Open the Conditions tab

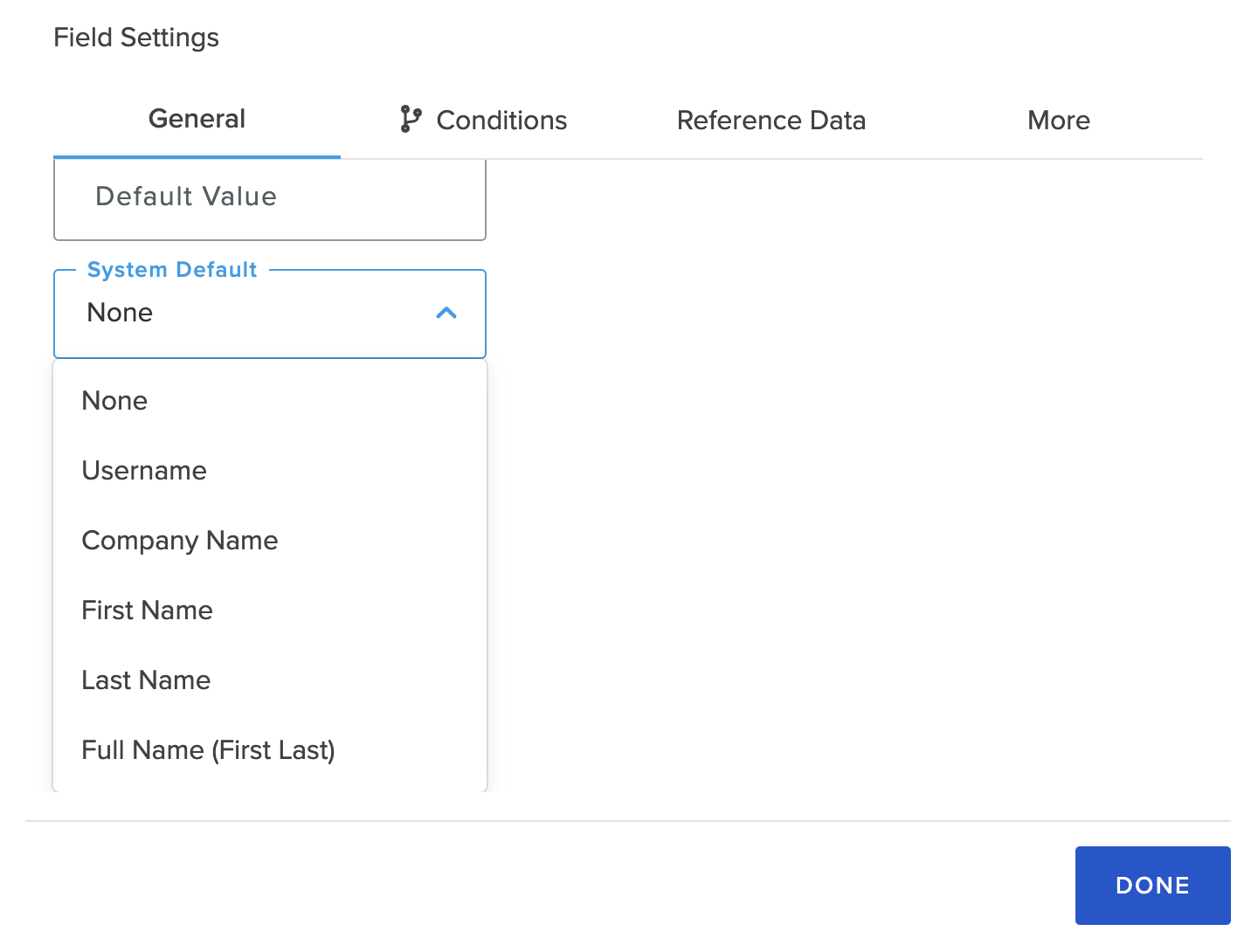(501, 120)
